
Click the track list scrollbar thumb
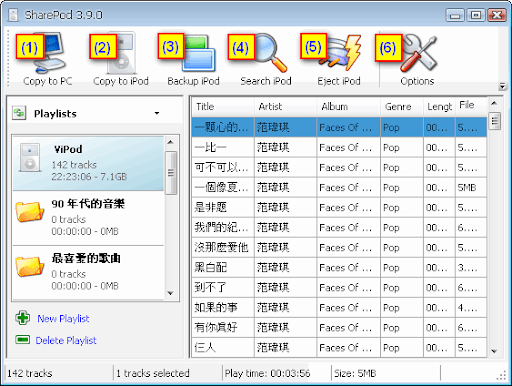(494, 121)
